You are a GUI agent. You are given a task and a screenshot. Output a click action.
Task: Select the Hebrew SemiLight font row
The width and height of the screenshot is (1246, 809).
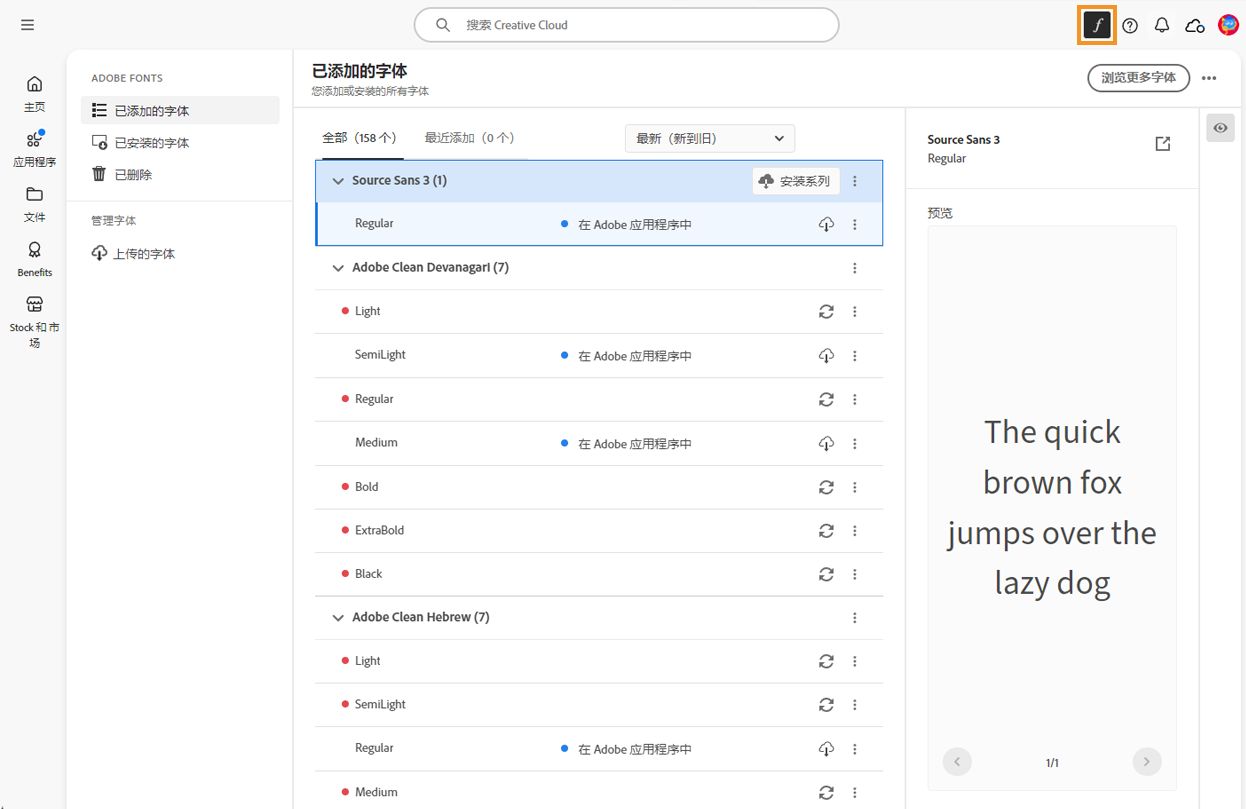599,705
